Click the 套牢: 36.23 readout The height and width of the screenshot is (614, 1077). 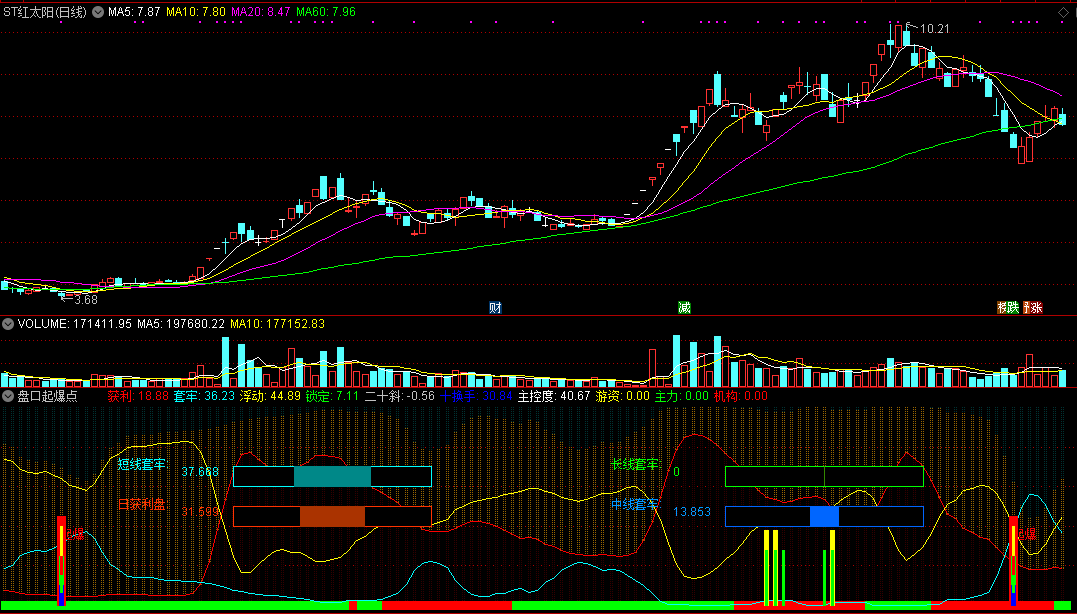pos(204,396)
